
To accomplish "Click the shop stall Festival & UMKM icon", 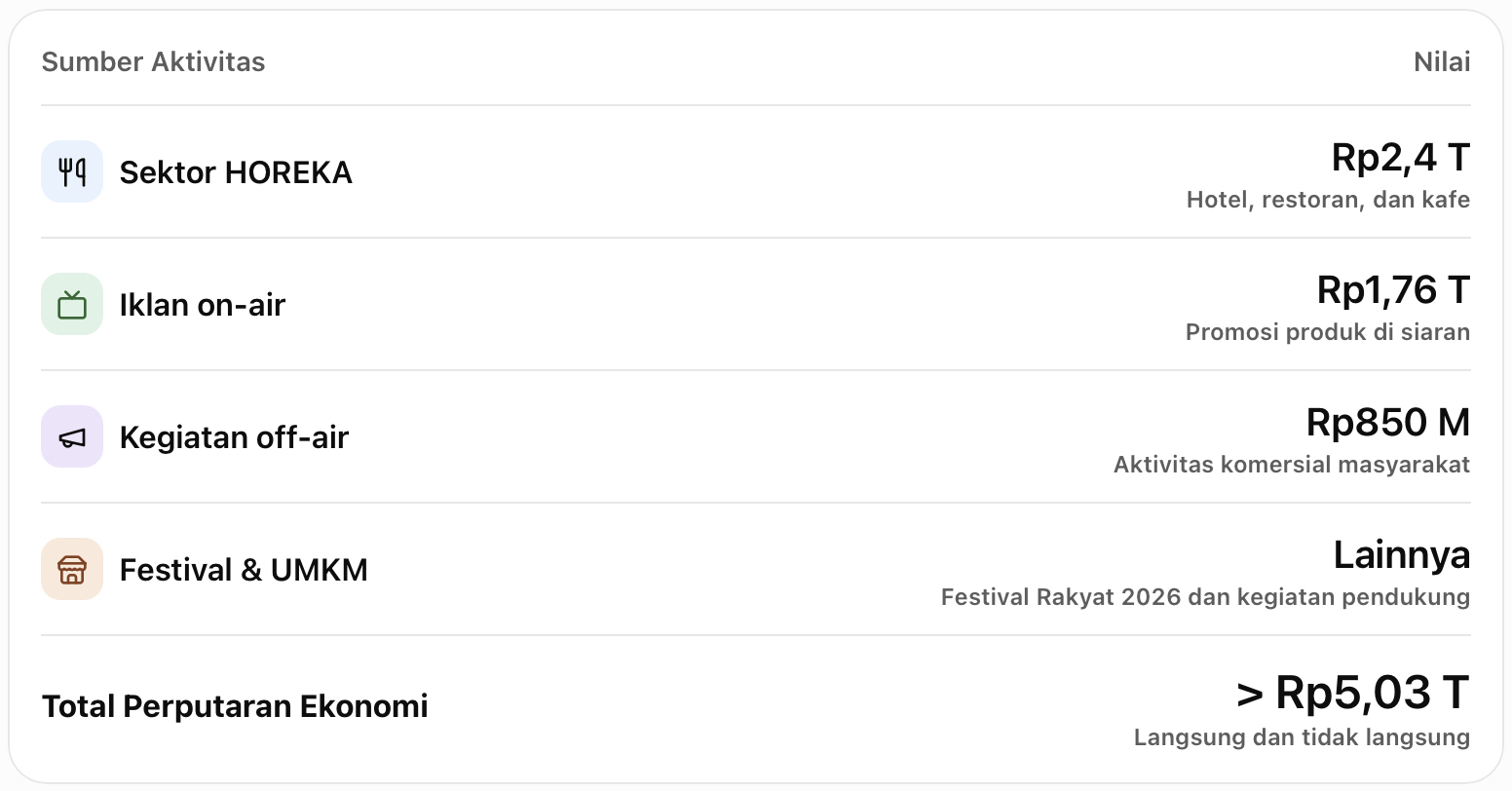I will [x=72, y=569].
